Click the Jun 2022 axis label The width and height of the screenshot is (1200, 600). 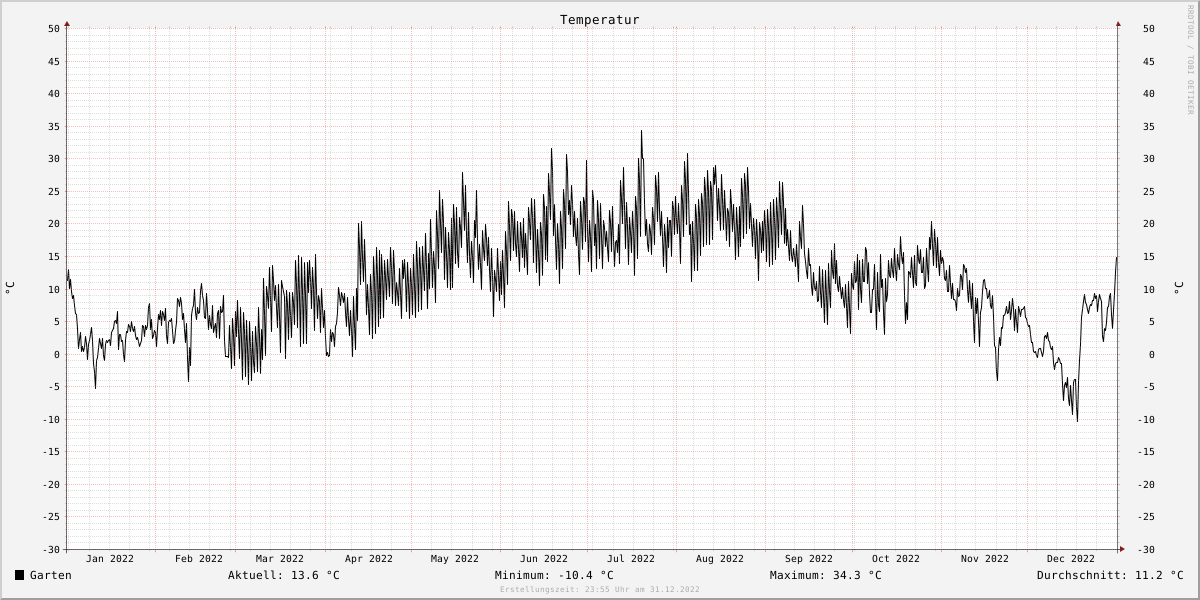(544, 559)
